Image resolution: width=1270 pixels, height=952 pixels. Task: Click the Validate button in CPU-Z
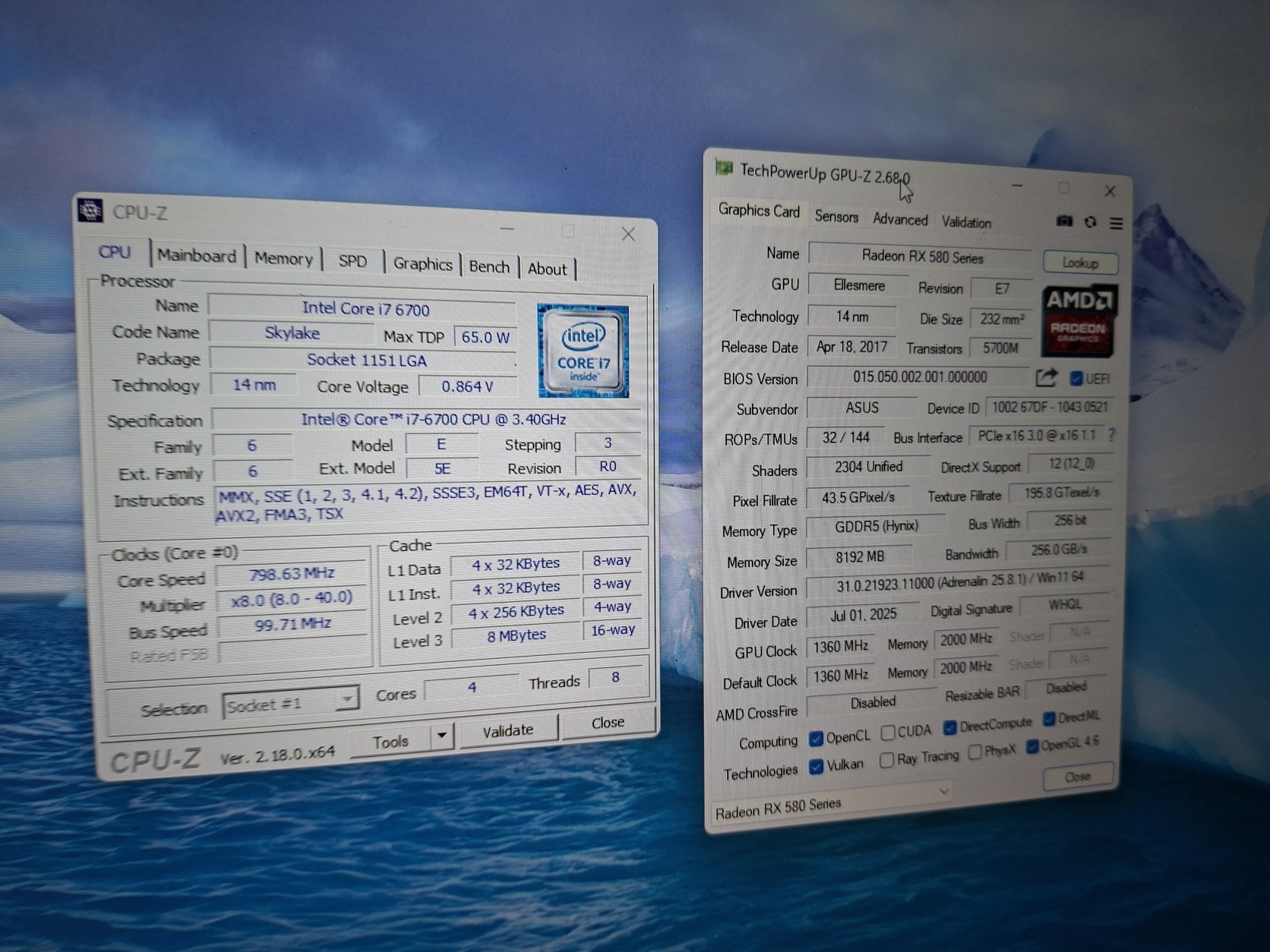[x=508, y=730]
